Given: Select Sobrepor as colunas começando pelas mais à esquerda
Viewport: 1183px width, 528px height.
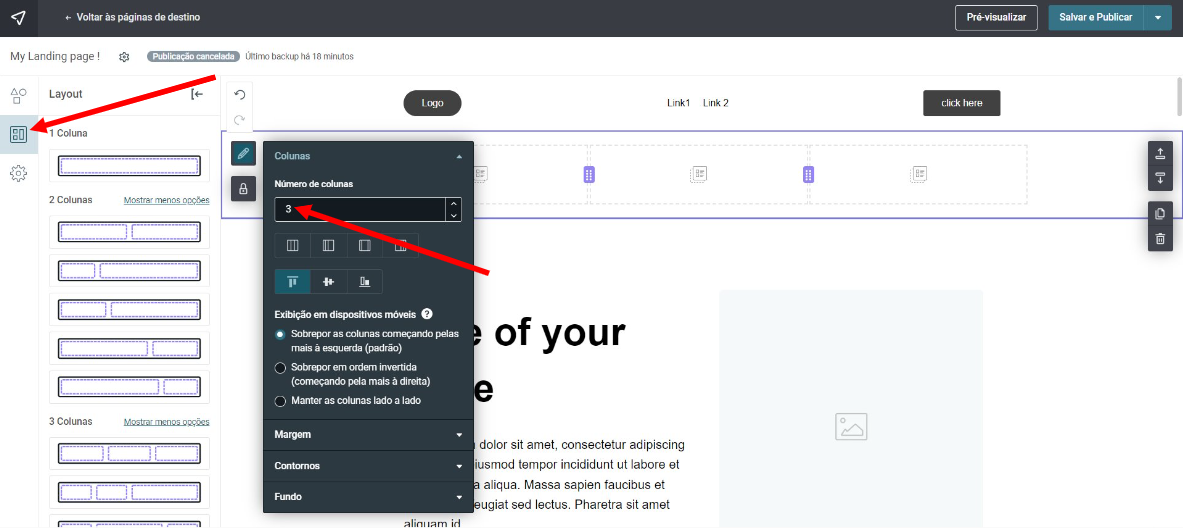Looking at the screenshot, I should coord(280,334).
